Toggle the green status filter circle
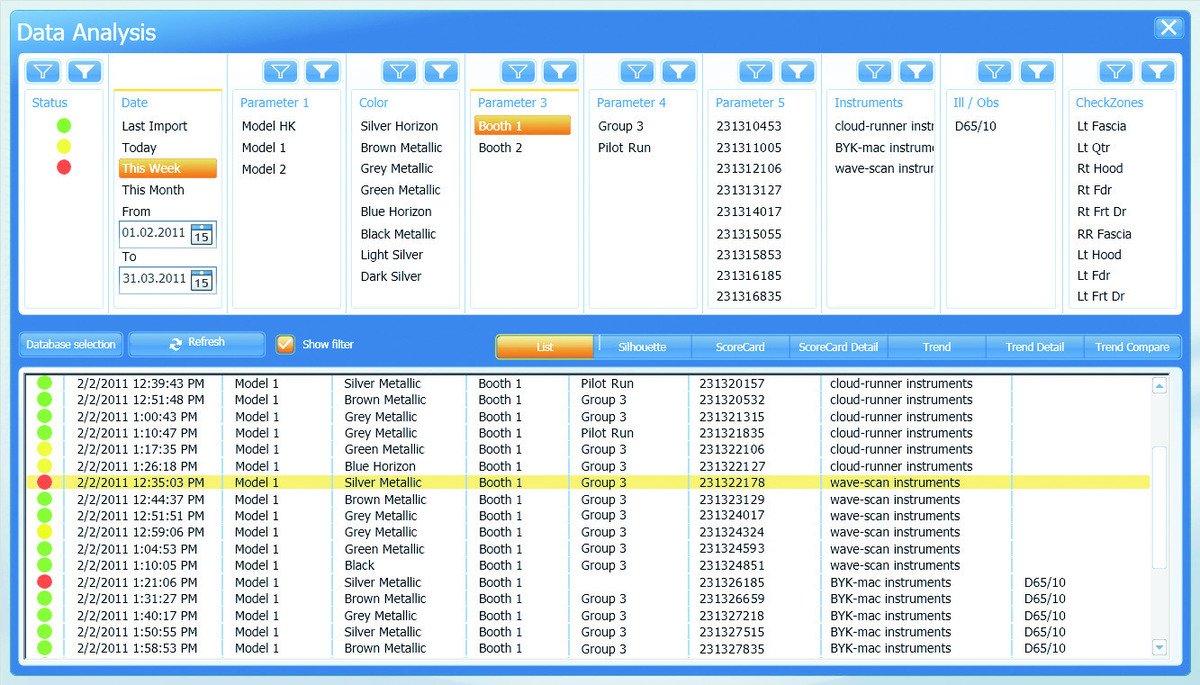The image size is (1200, 685). tap(64, 126)
